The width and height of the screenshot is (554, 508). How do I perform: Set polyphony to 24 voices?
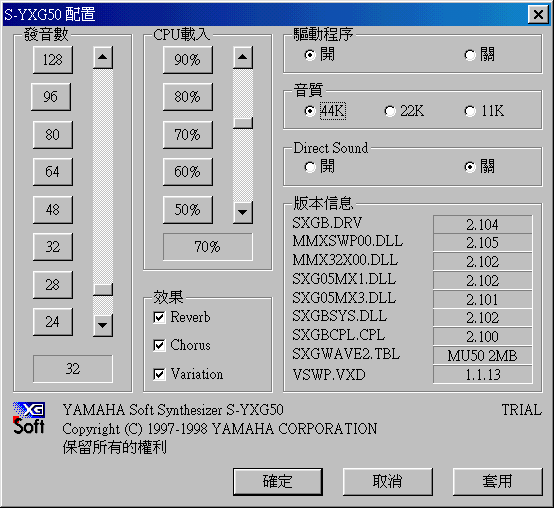coord(53,322)
